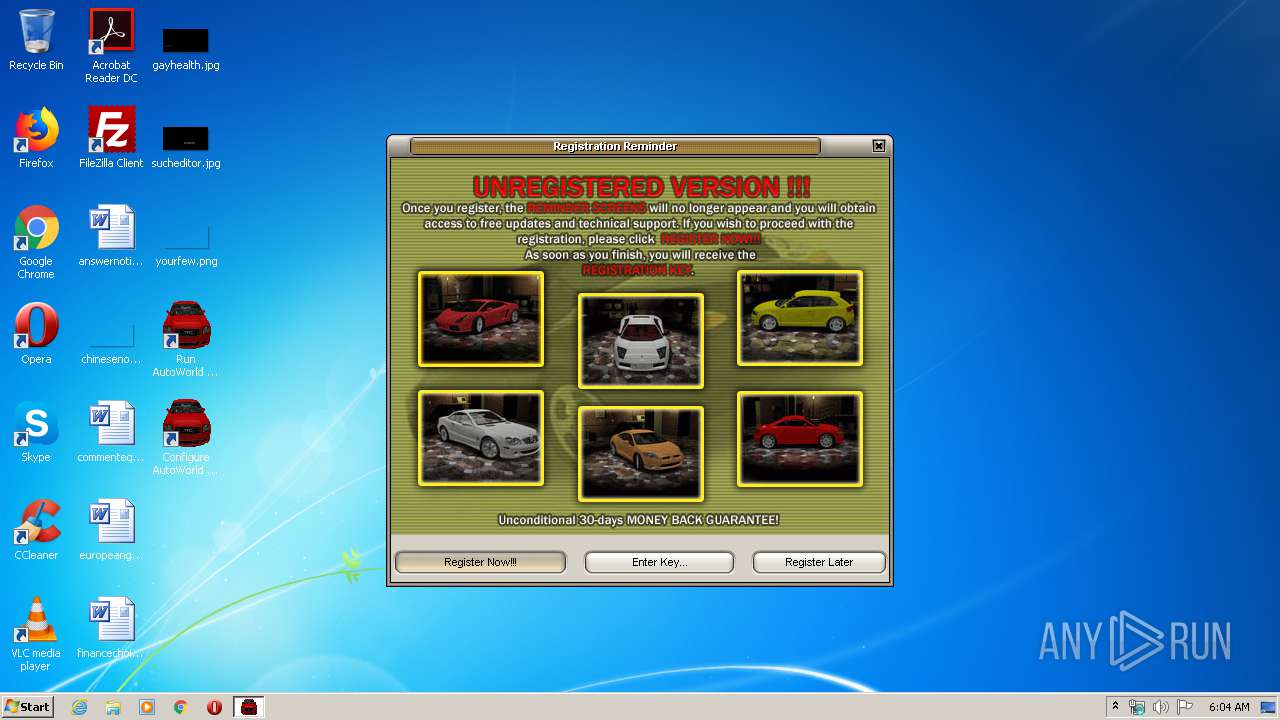This screenshot has width=1280, height=720.
Task: Open the volume control tray icon
Action: click(1160, 707)
